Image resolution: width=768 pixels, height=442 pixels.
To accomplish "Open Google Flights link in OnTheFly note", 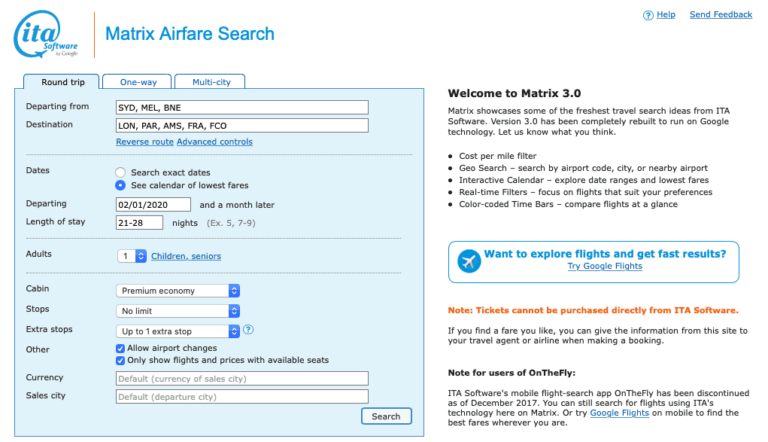I will [x=619, y=413].
